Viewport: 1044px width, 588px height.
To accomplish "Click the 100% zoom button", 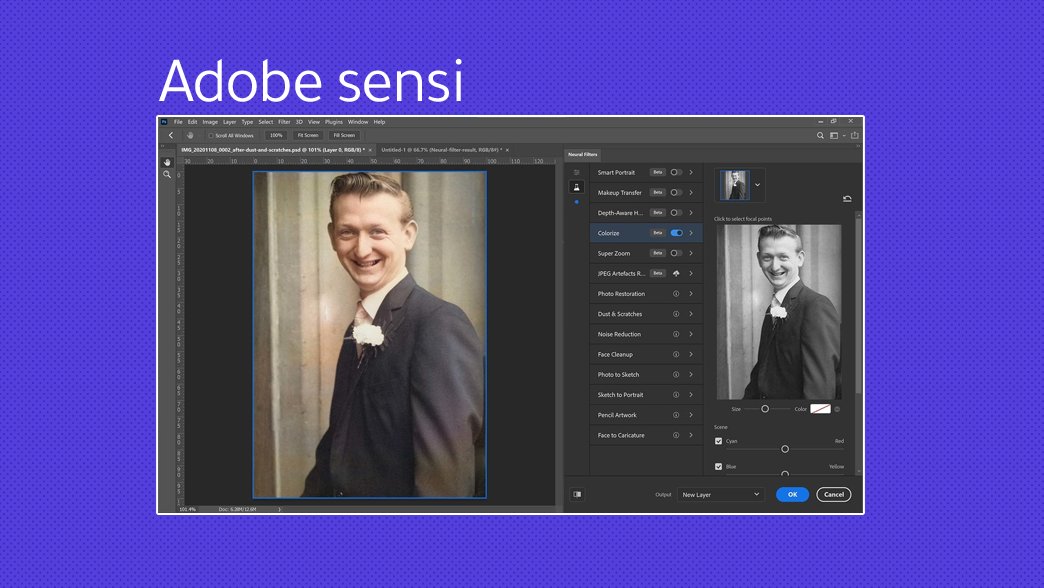I will click(x=276, y=135).
